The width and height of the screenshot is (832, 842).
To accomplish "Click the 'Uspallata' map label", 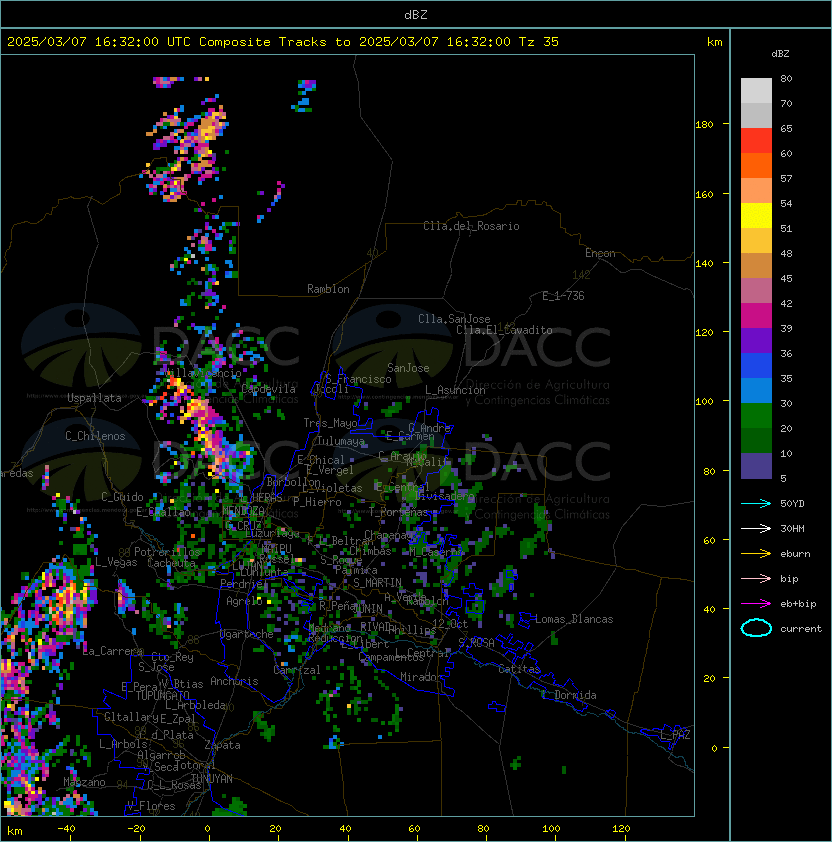I will [95, 398].
